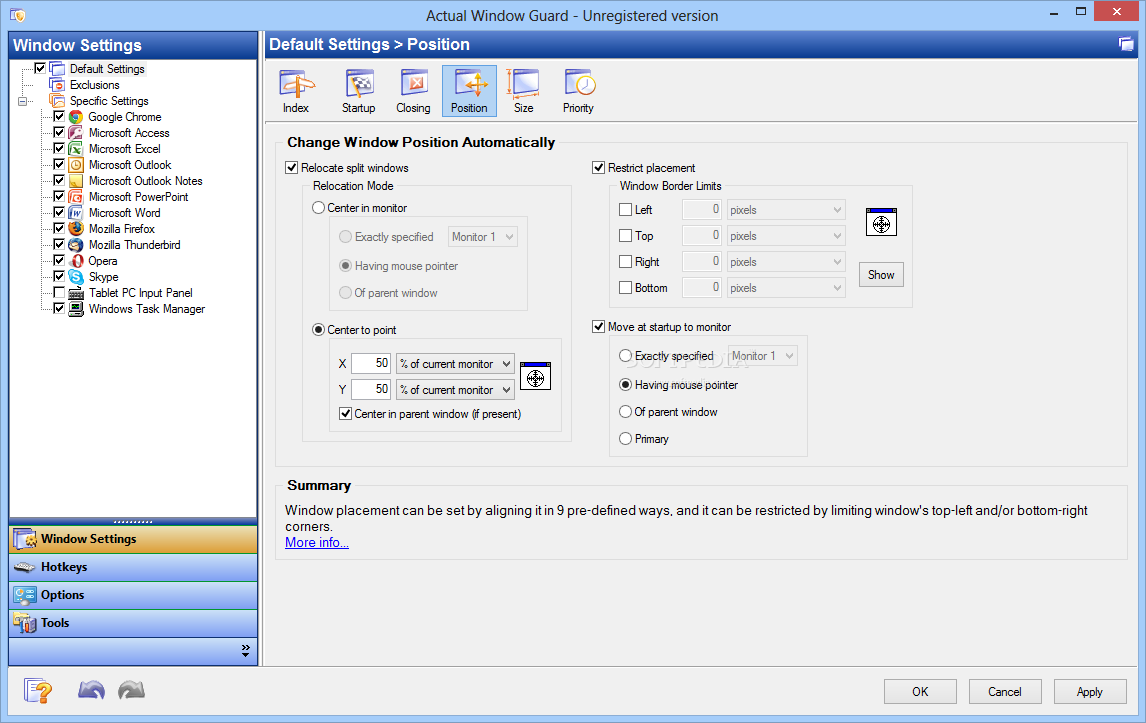
Task: Toggle Move at startup to monitor checkbox
Action: (599, 327)
